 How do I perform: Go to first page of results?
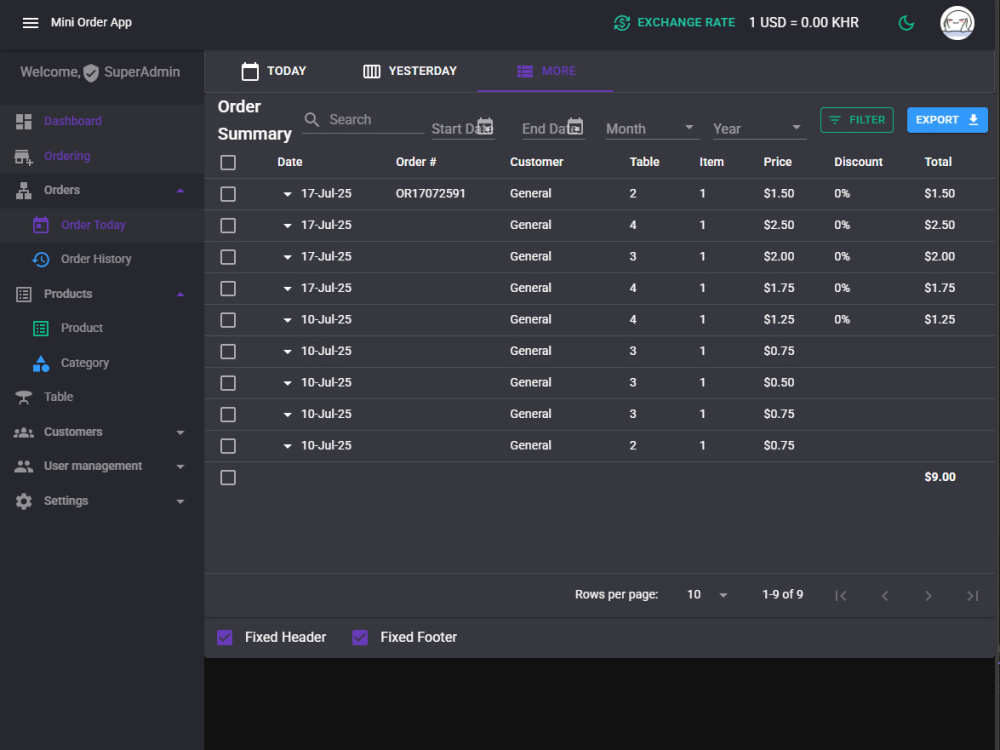[841, 596]
